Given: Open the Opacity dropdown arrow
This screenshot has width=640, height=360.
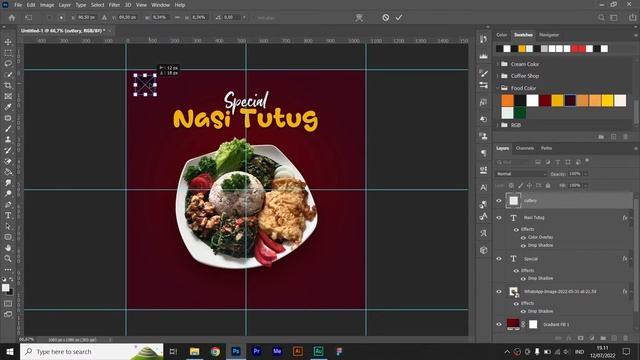Looking at the screenshot, I should pos(586,174).
